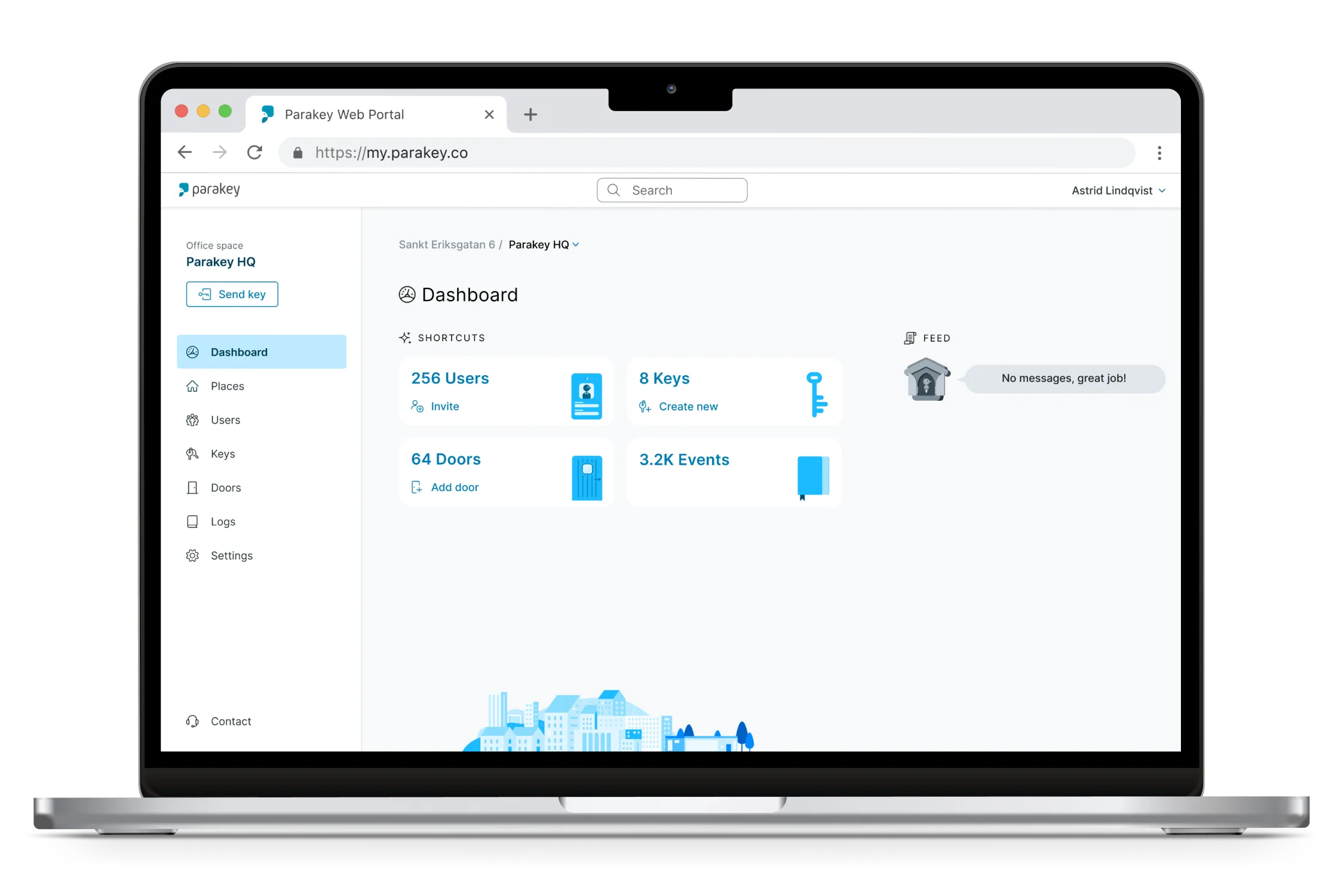View Logs in the sidebar
The height and width of the screenshot is (896, 1344).
pos(262,521)
